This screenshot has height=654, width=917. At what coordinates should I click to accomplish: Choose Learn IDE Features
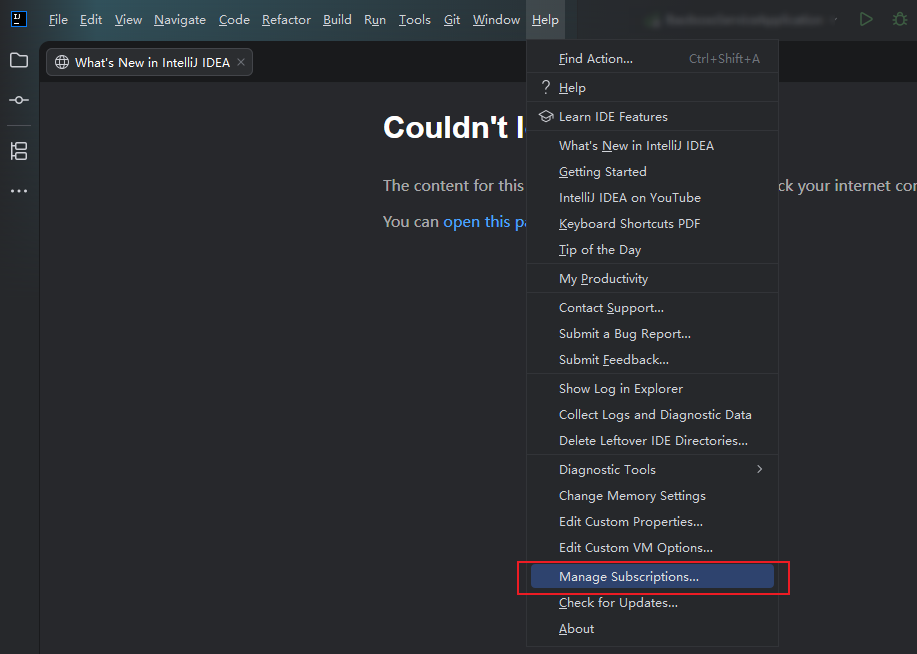point(652,116)
